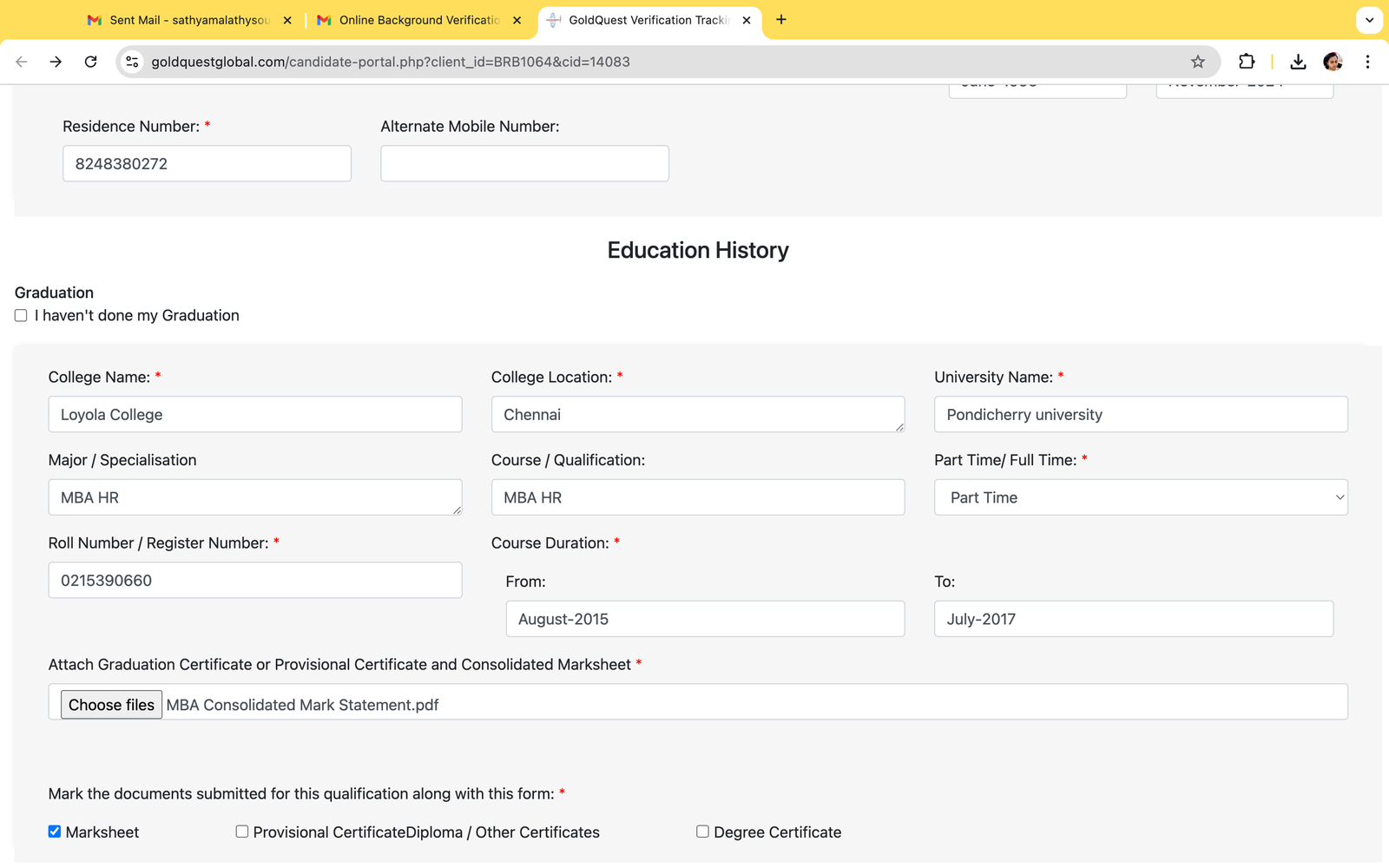Tick the Degree Certificate checkbox
This screenshot has height=868, width=1389.
point(702,832)
